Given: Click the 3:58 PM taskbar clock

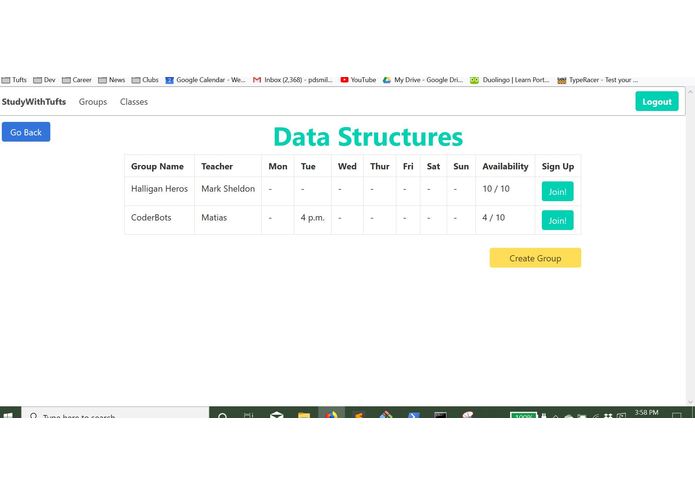Looking at the screenshot, I should [646, 413].
